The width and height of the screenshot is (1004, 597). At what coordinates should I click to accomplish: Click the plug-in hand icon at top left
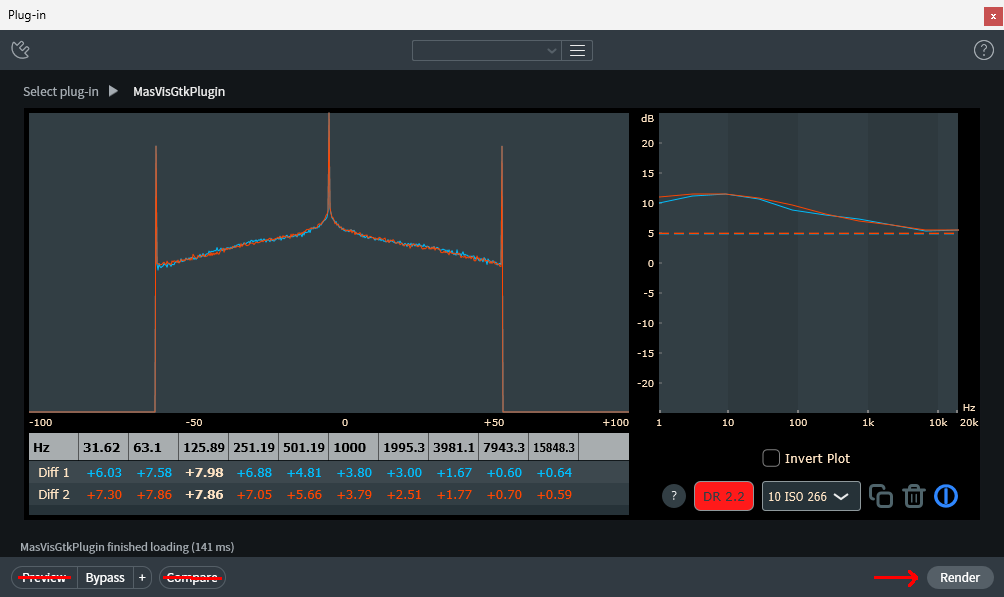[x=20, y=50]
